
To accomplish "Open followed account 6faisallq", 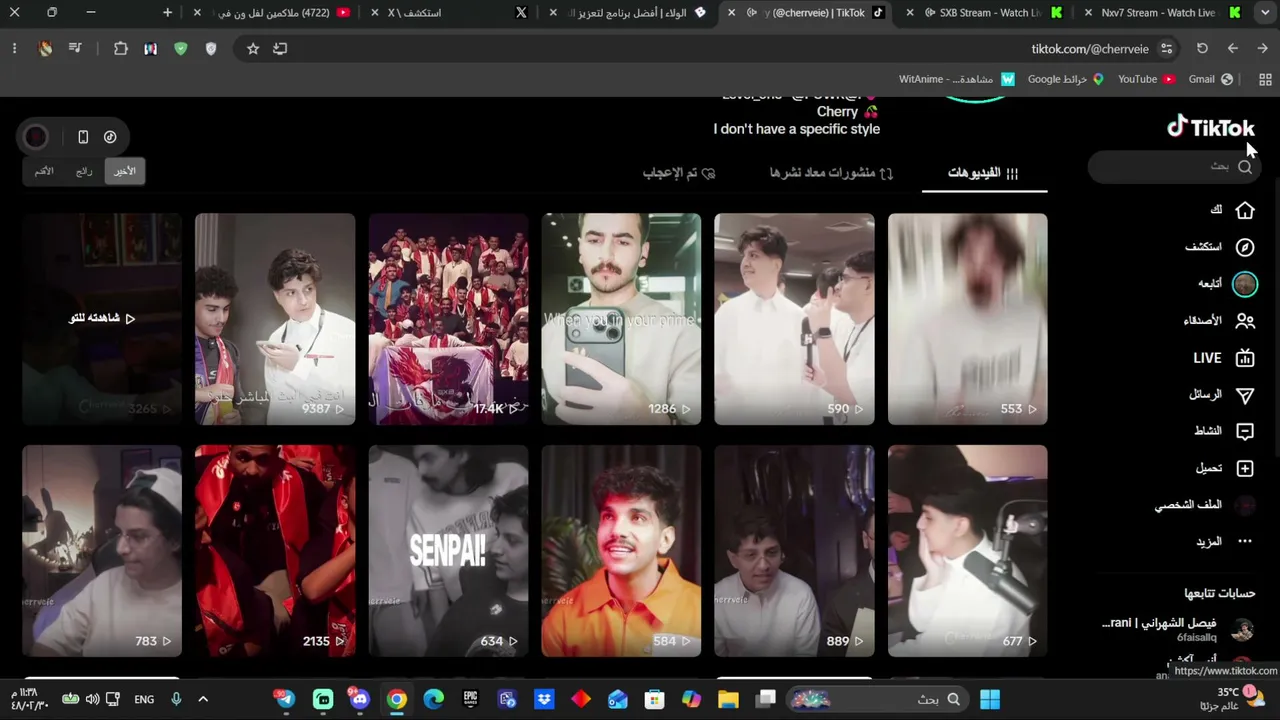I will (1178, 630).
